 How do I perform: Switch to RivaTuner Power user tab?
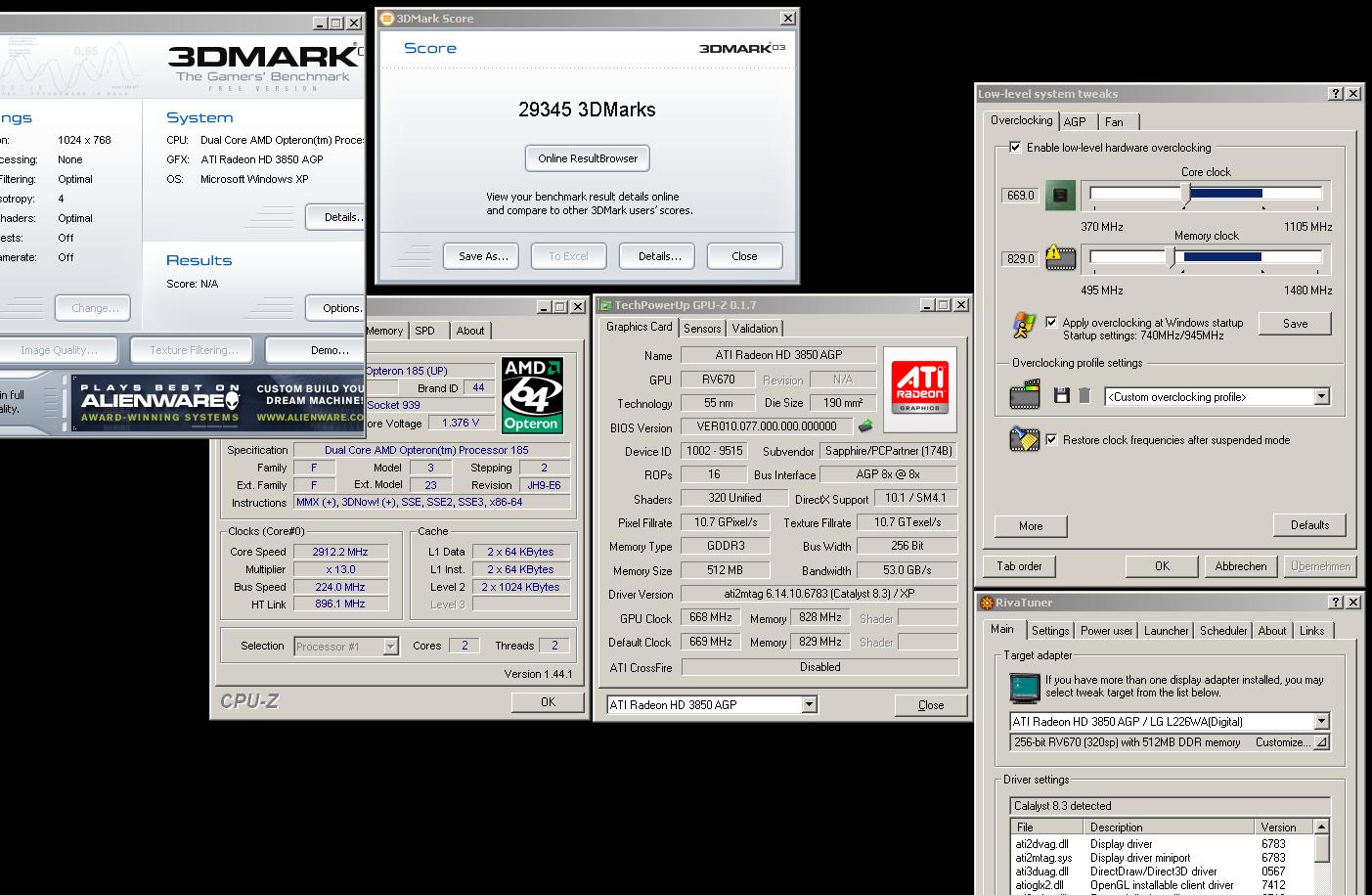[1107, 631]
